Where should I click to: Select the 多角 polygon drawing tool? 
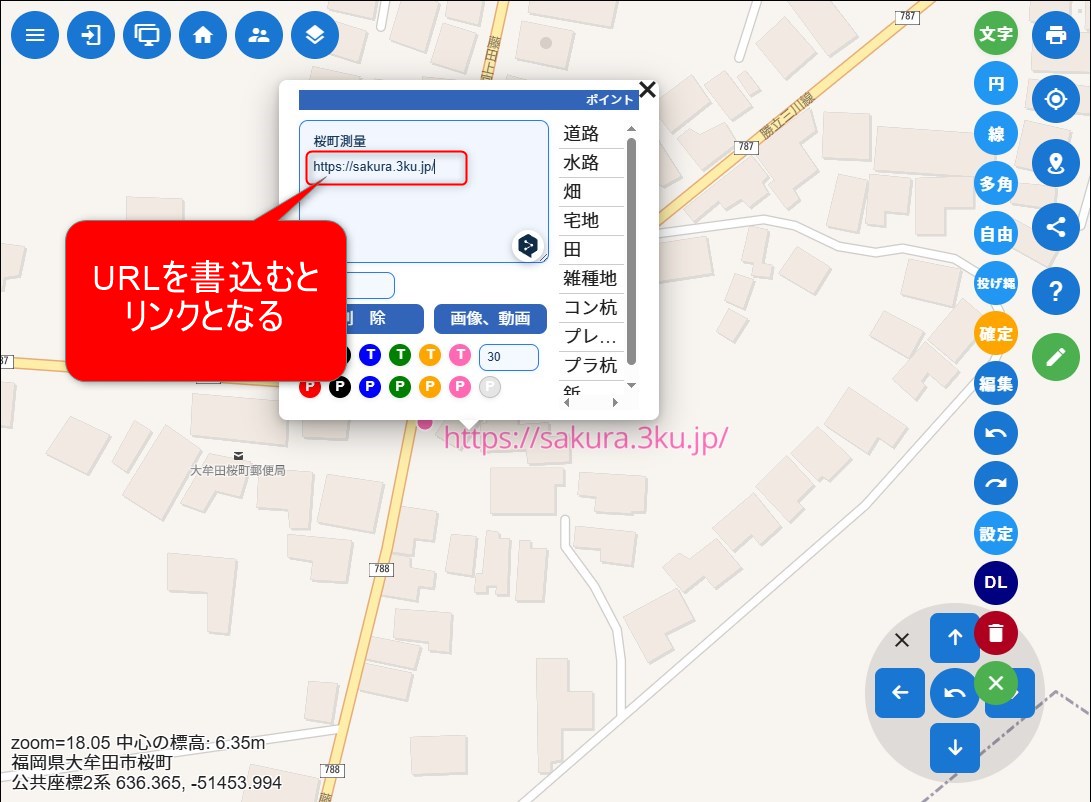[x=996, y=184]
